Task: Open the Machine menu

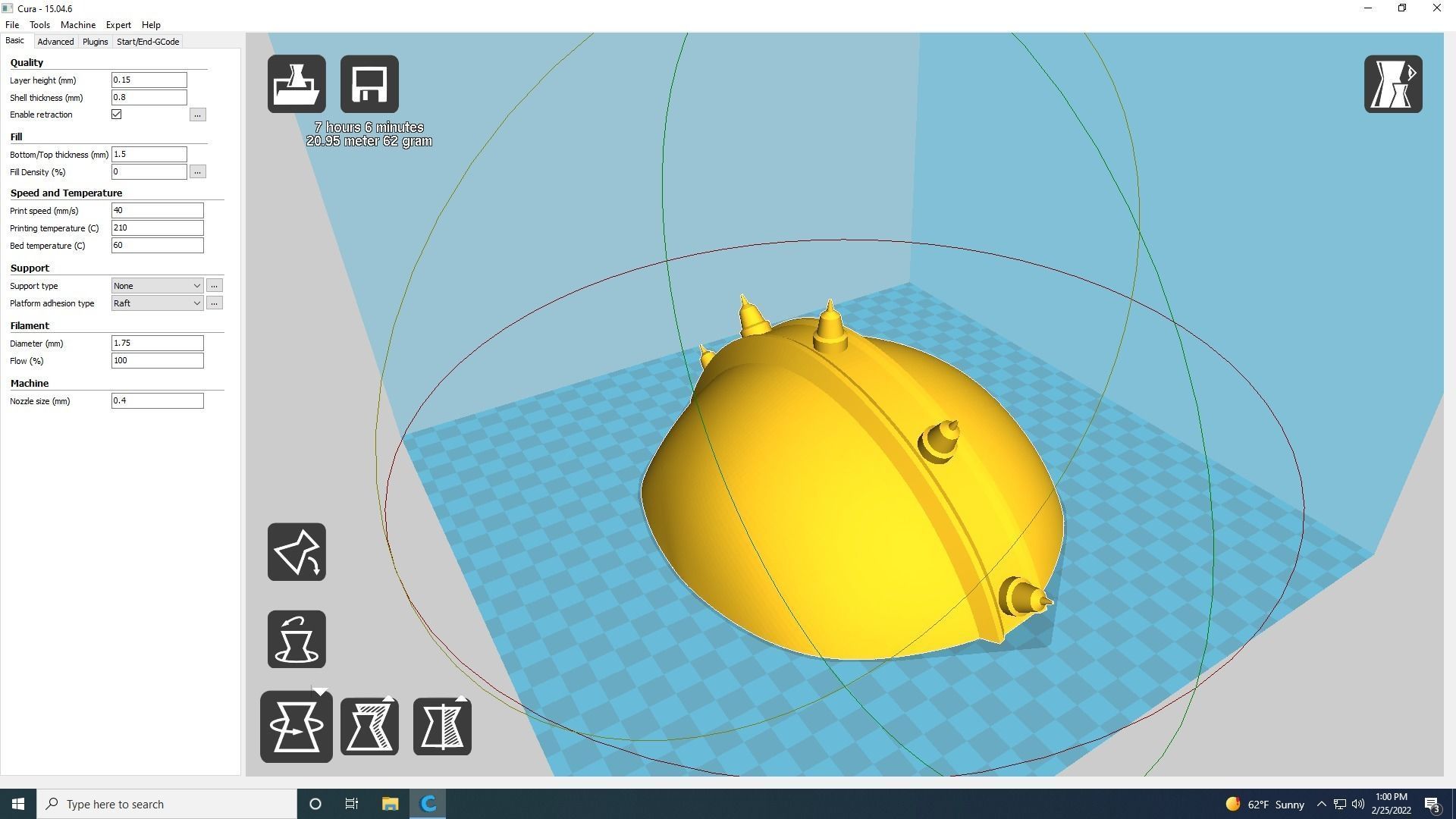Action: click(x=78, y=25)
